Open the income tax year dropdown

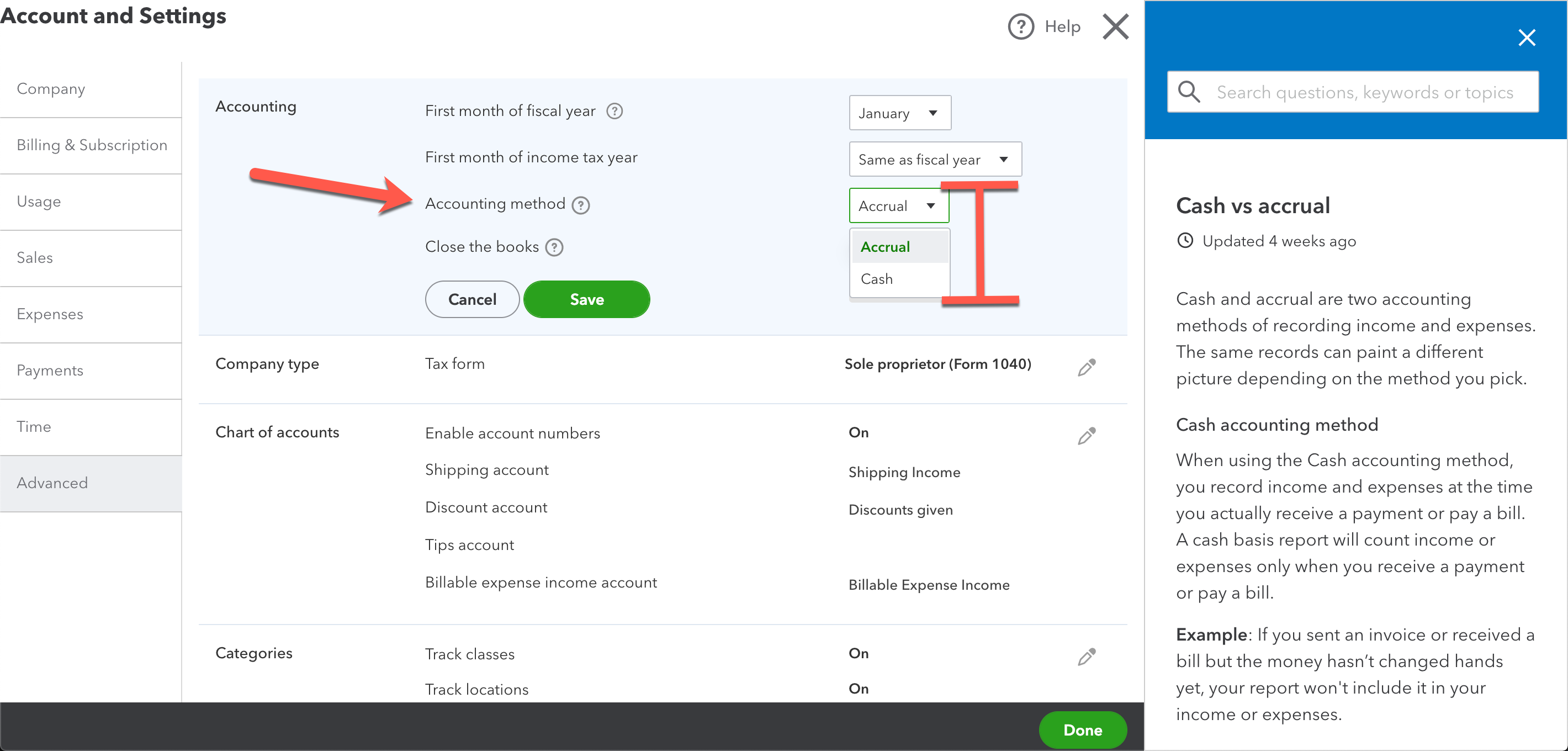(935, 159)
